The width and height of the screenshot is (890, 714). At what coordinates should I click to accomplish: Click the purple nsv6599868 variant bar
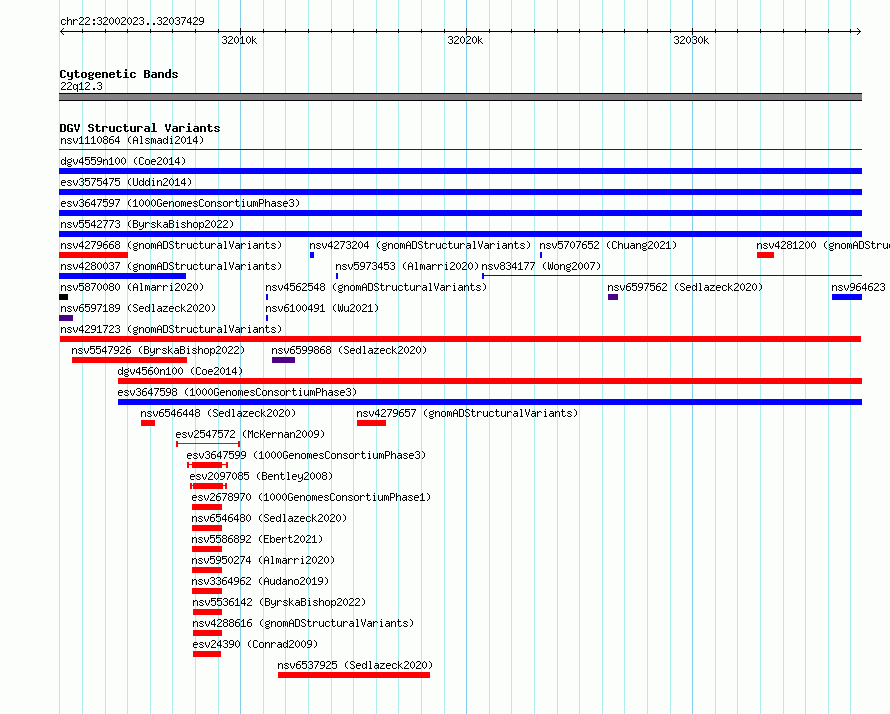pyautogui.click(x=283, y=360)
